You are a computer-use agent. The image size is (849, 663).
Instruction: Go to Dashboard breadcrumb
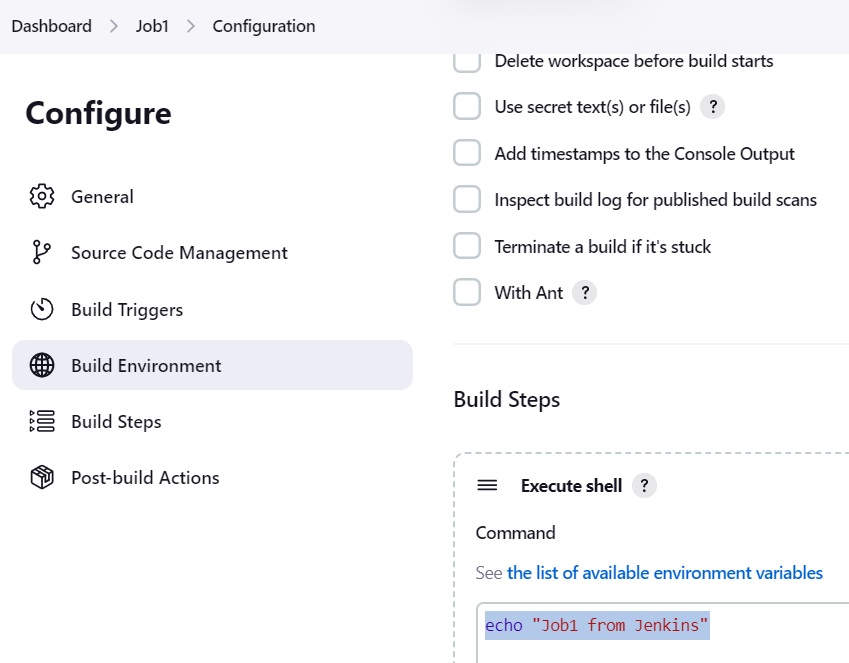click(51, 26)
